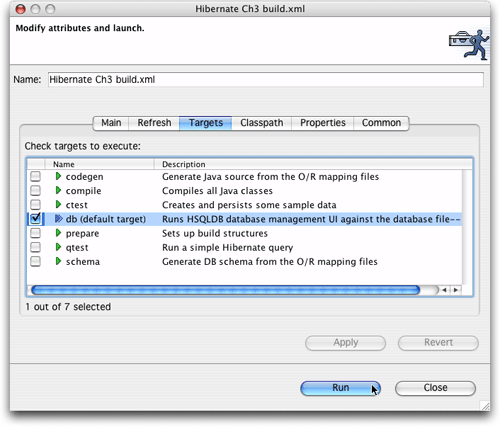This screenshot has width=500, height=427.
Task: Open the Properties tab
Action: (323, 123)
